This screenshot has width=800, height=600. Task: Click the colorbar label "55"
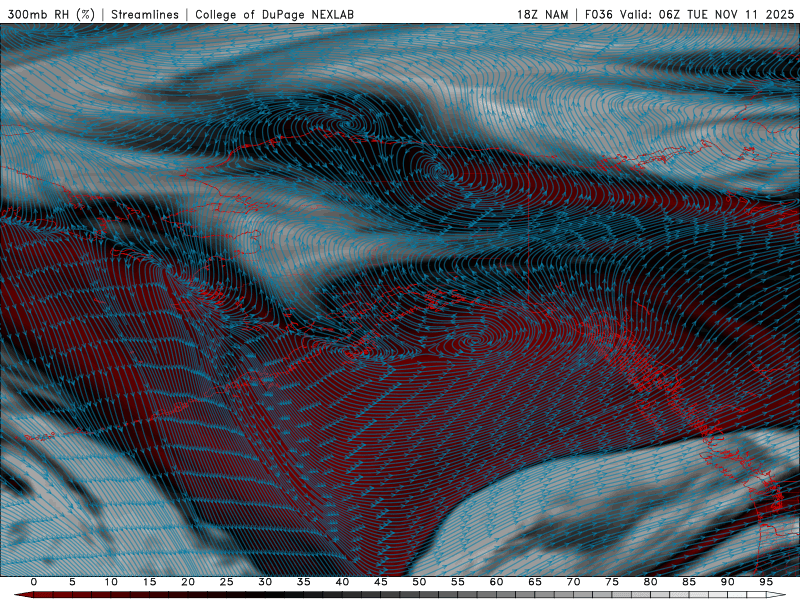pyautogui.click(x=458, y=582)
